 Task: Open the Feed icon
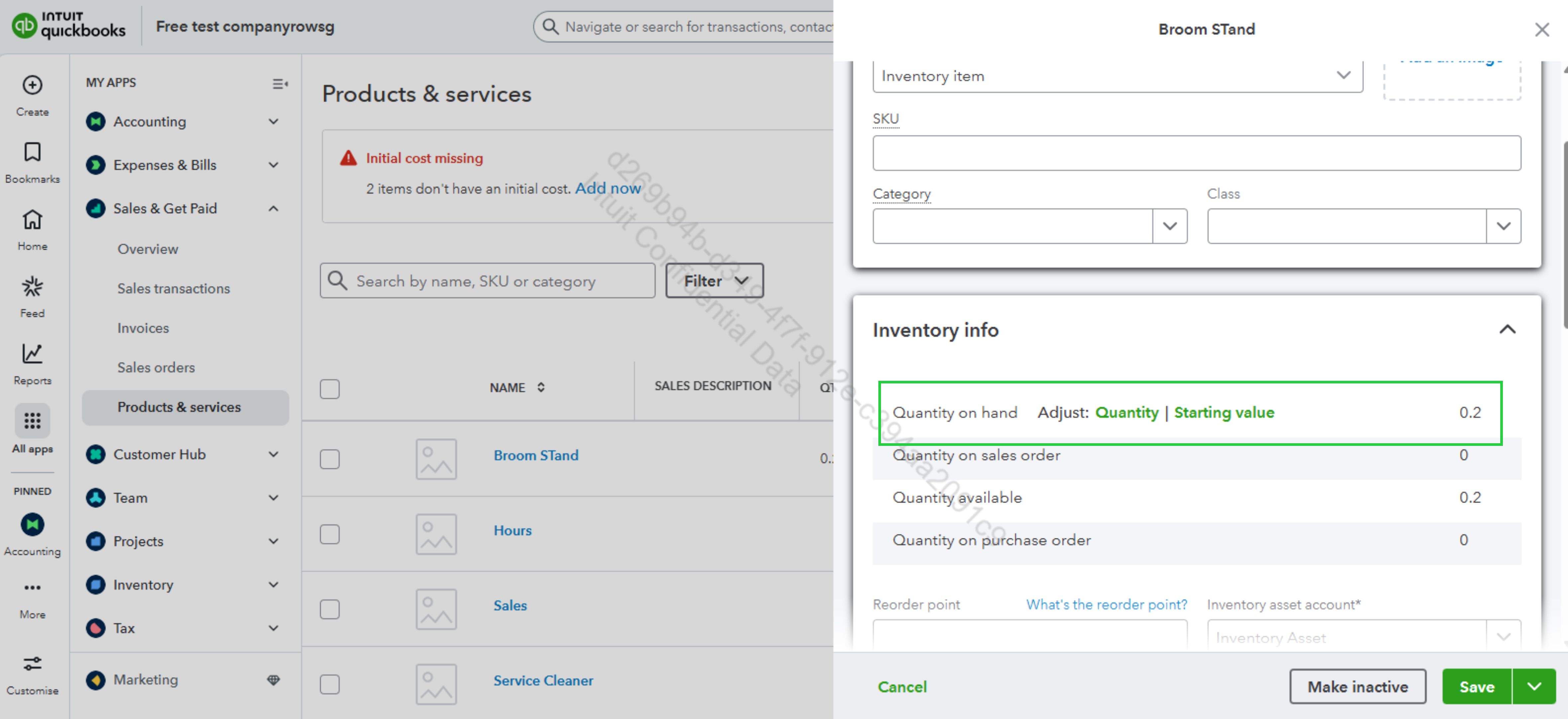coord(32,287)
